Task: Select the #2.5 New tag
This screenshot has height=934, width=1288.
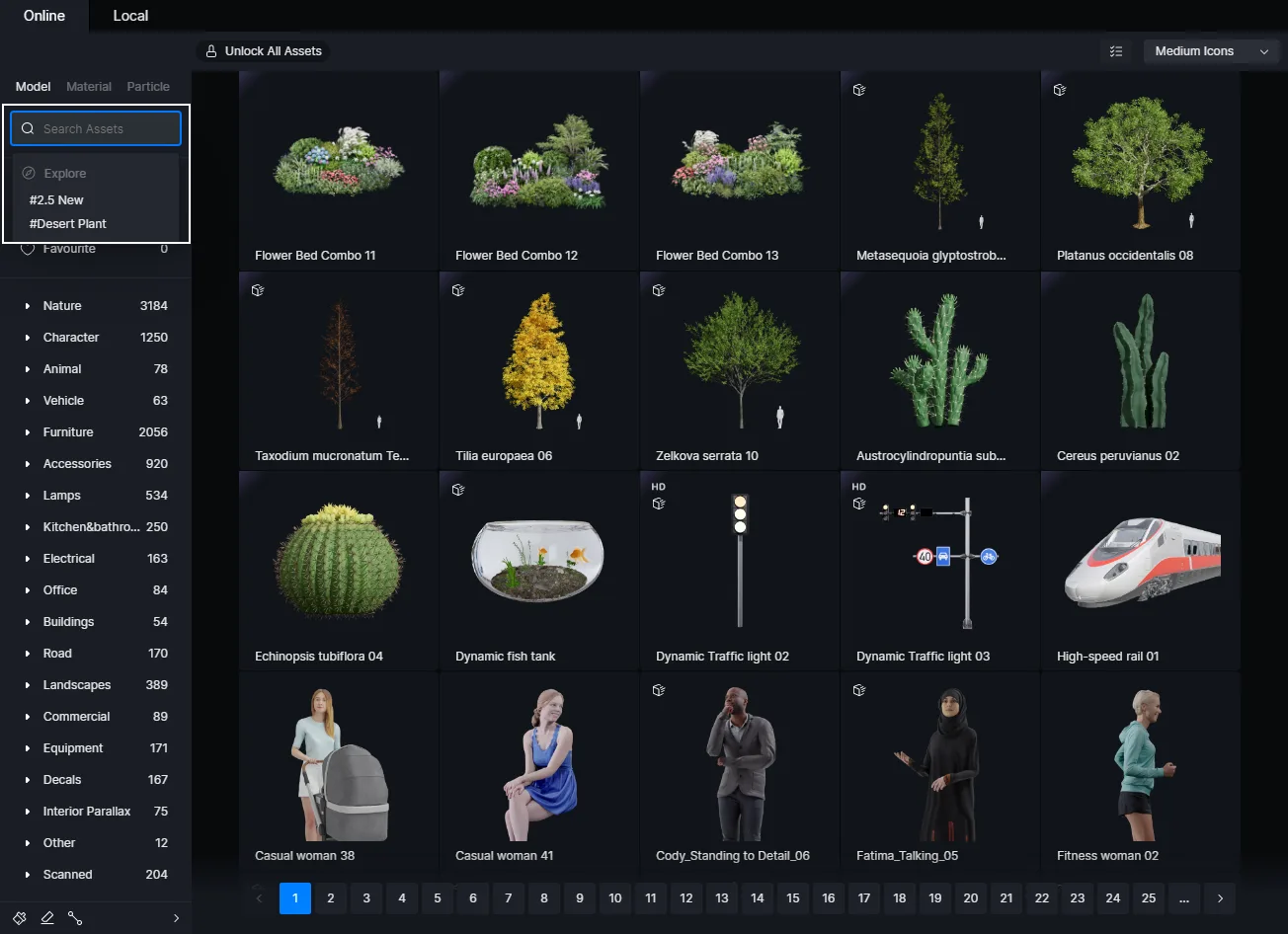Action: pyautogui.click(x=55, y=199)
